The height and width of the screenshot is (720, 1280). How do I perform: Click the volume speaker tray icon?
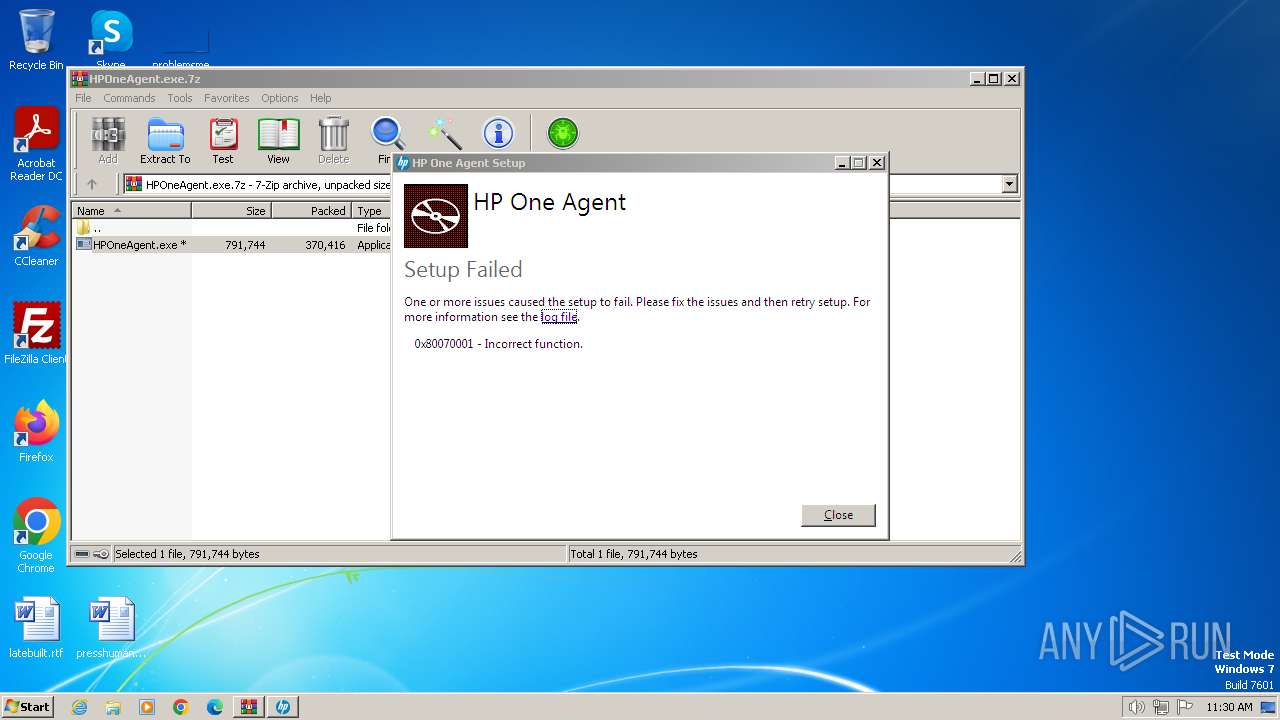tap(1137, 707)
